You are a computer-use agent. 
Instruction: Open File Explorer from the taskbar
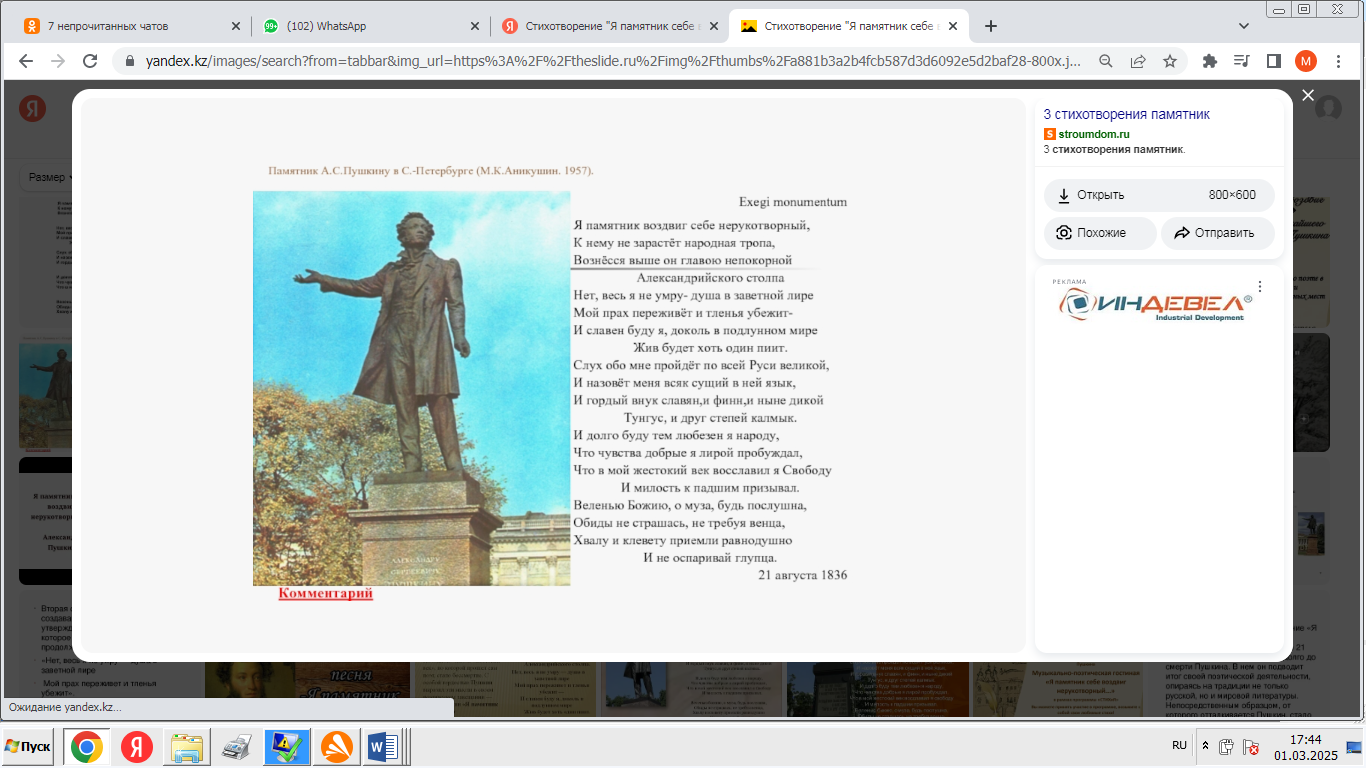coord(187,747)
